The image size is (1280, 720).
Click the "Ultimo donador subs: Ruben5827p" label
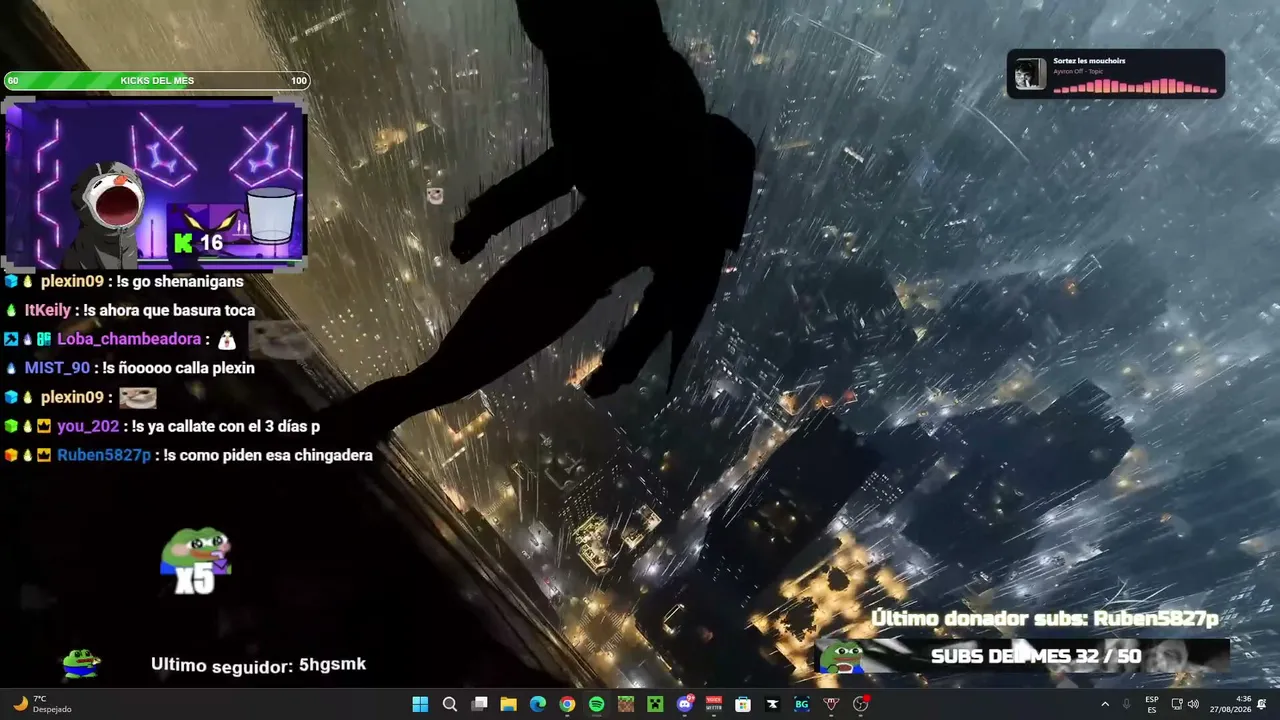click(x=1045, y=619)
